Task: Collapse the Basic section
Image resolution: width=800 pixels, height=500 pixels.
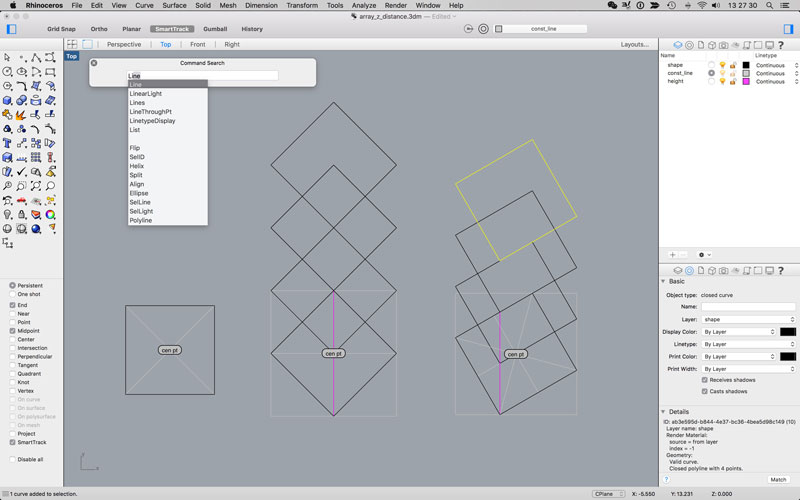Action: pos(663,282)
